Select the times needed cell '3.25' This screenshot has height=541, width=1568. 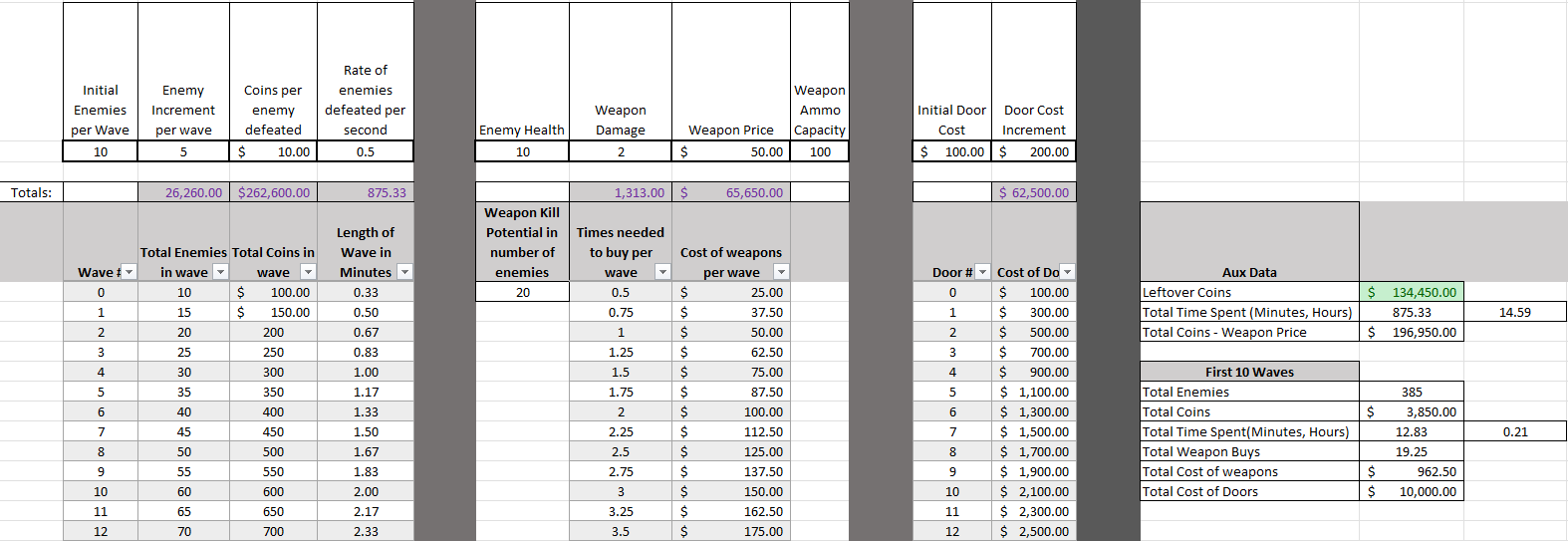pos(621,511)
